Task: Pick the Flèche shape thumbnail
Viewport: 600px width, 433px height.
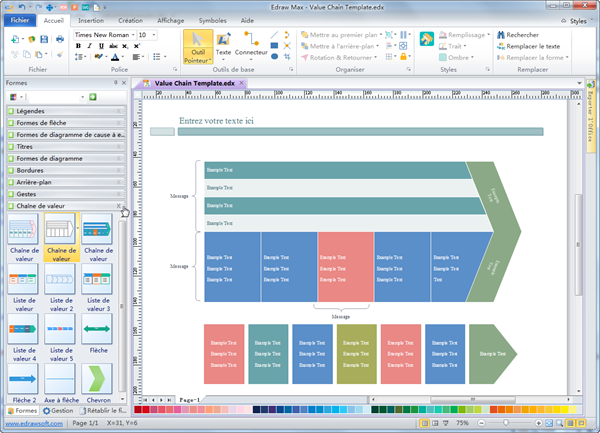Action: pyautogui.click(x=96, y=334)
